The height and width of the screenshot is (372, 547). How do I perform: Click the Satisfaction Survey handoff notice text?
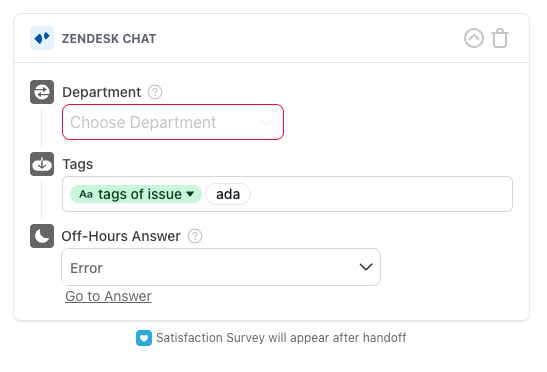[281, 338]
